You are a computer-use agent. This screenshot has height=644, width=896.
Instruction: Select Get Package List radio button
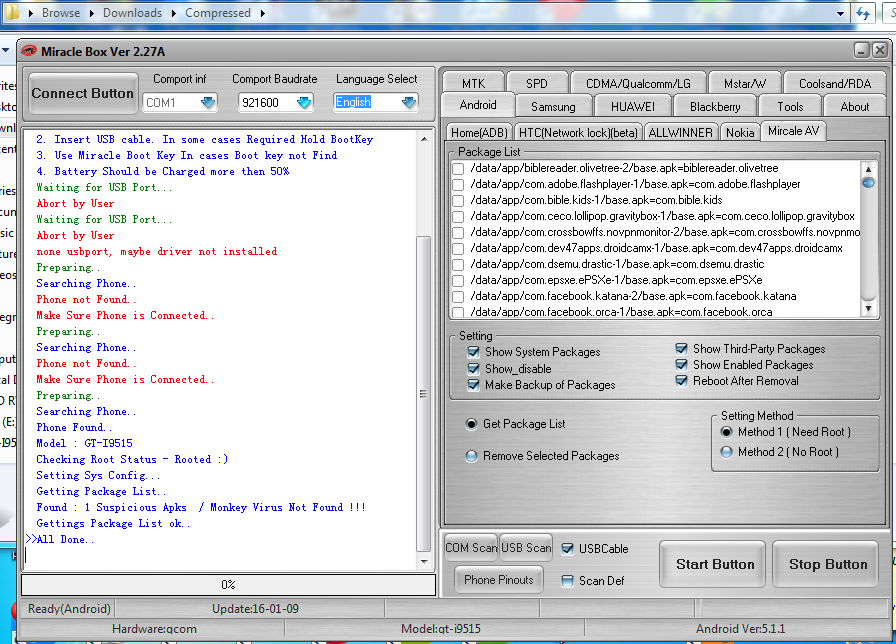pyautogui.click(x=471, y=424)
